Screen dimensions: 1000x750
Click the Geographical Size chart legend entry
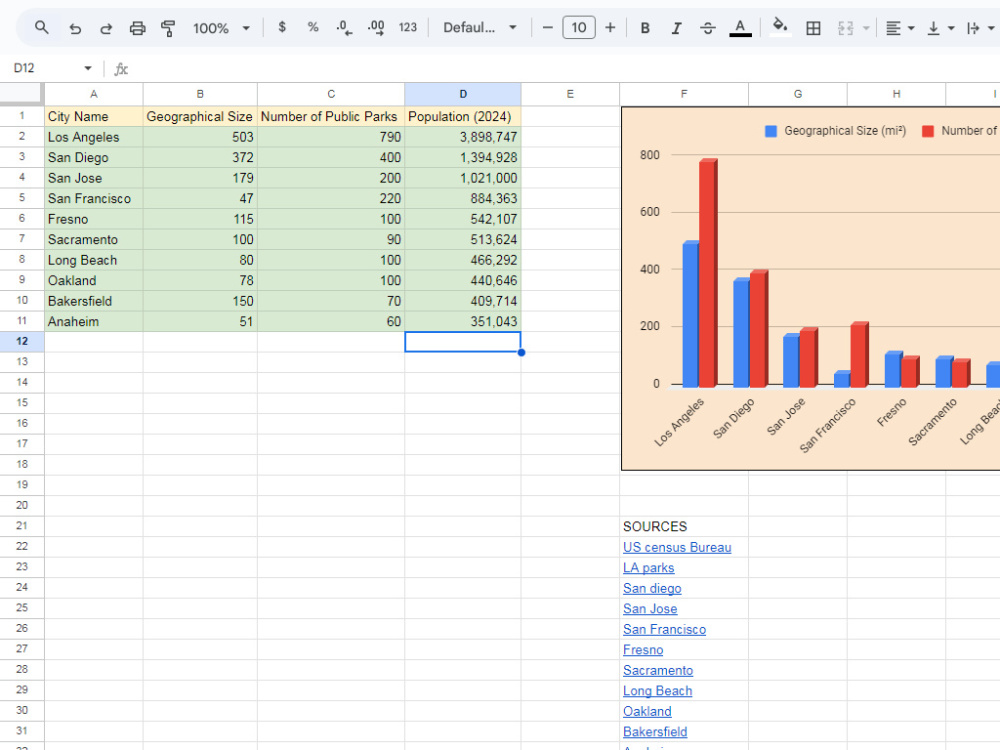pos(835,131)
